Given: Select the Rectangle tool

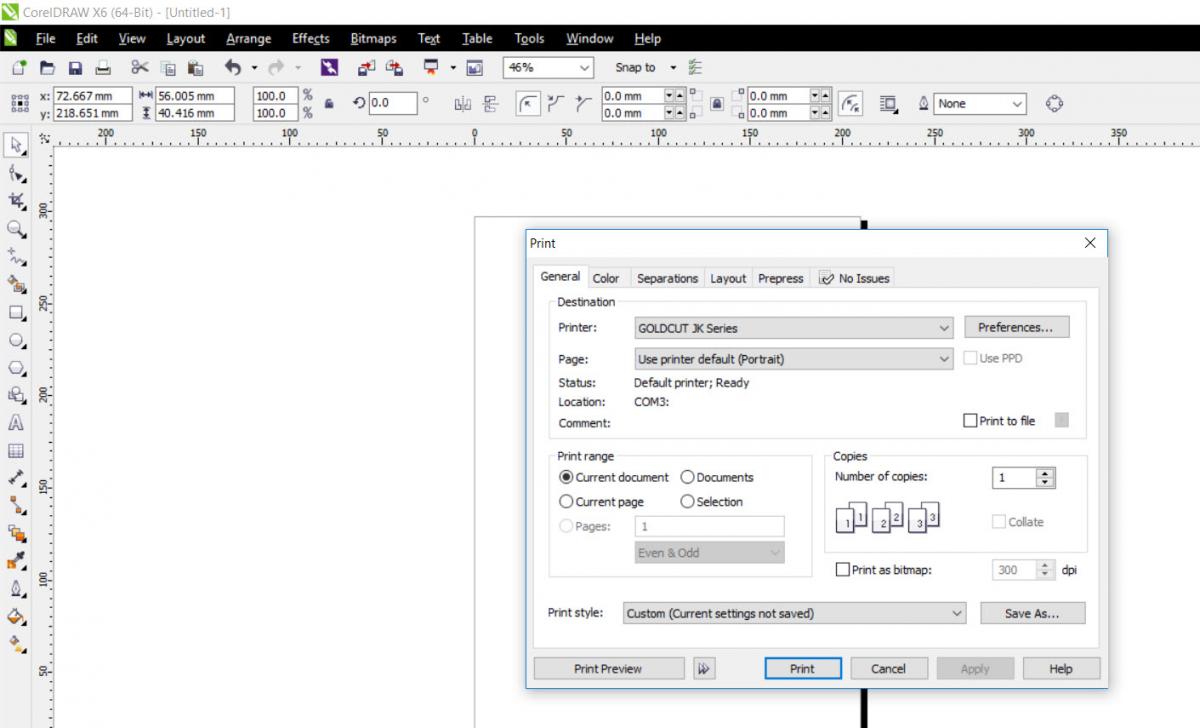Looking at the screenshot, I should (16, 313).
